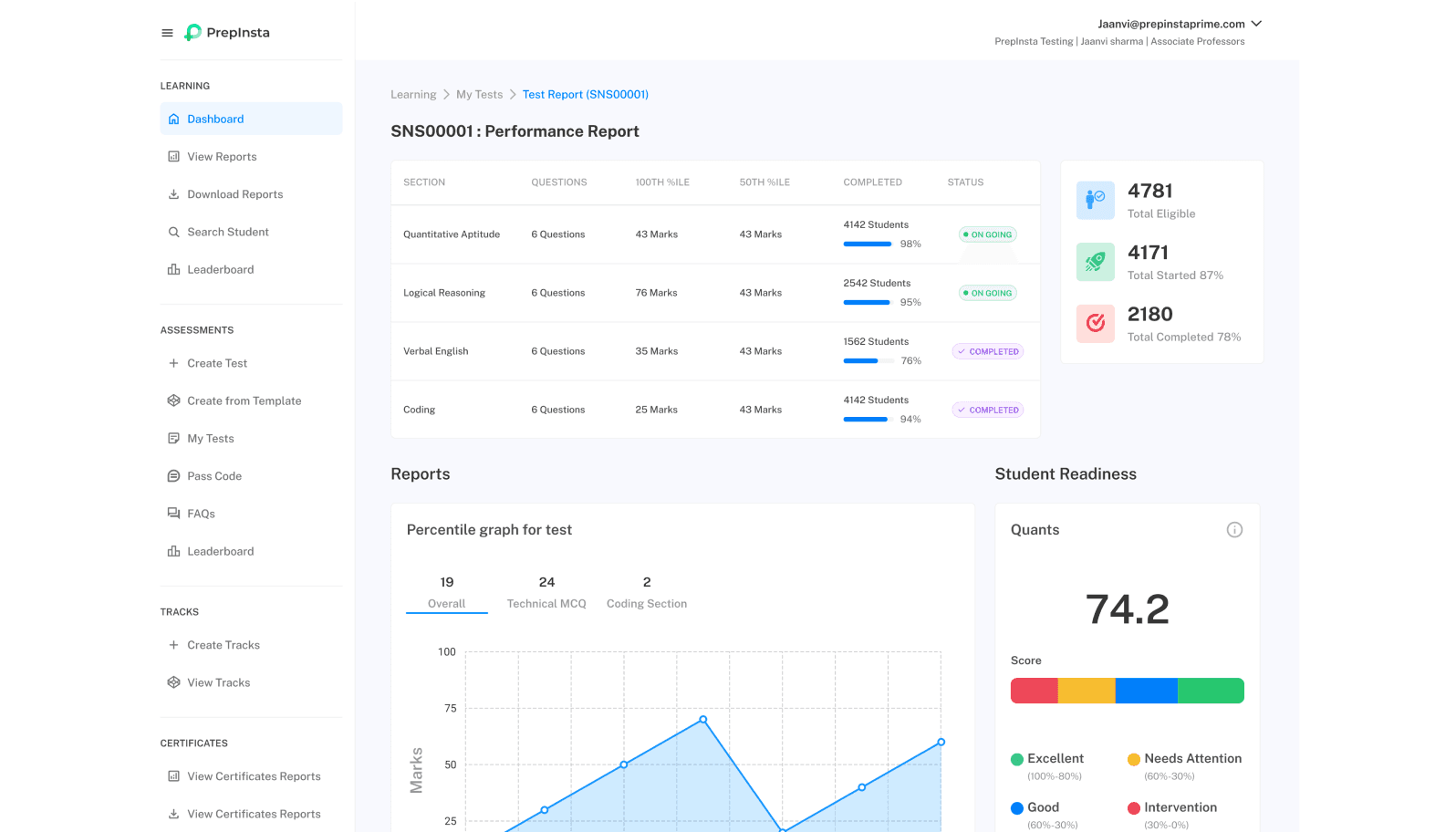Click the Jaanvi@prepinstaprime.com account email
Image resolution: width=1456 pixels, height=832 pixels.
click(1171, 24)
